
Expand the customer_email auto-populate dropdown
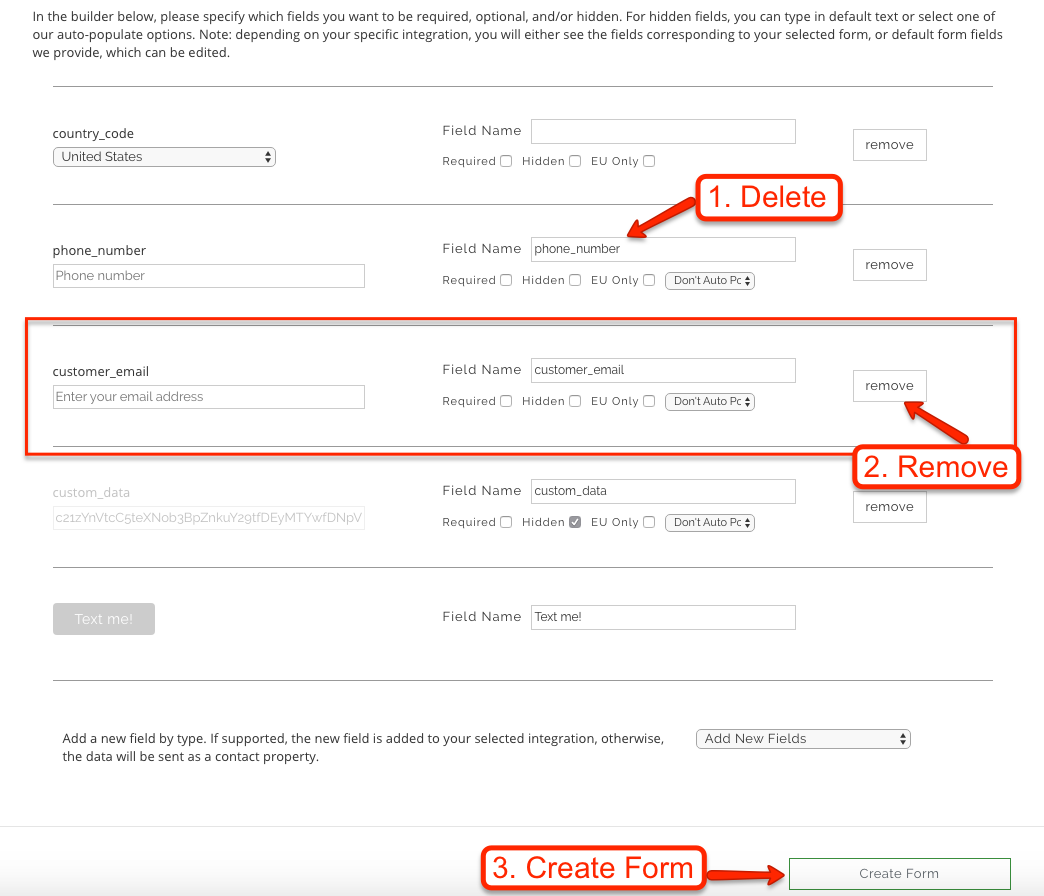click(710, 402)
